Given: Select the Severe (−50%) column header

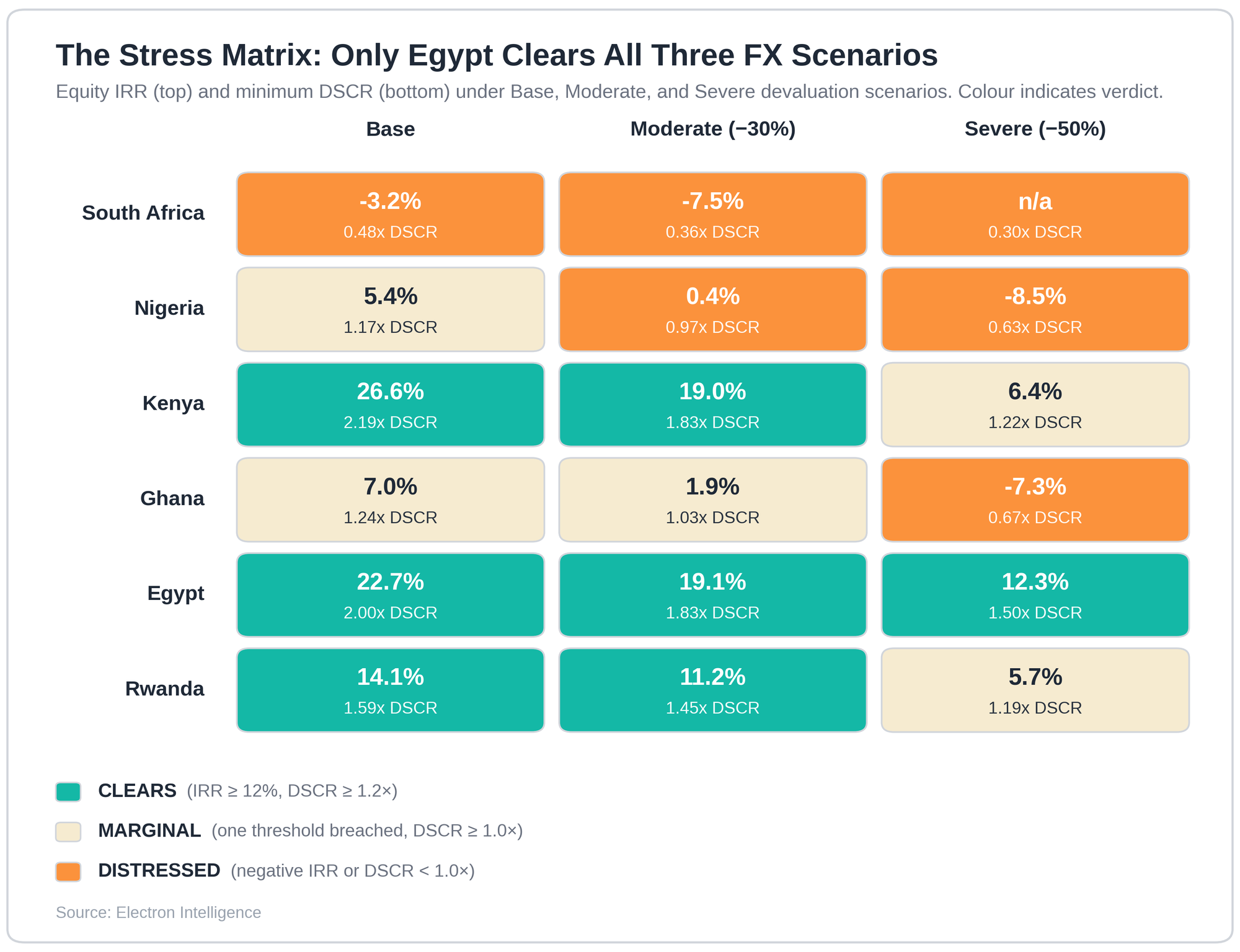Looking at the screenshot, I should pos(1035,129).
